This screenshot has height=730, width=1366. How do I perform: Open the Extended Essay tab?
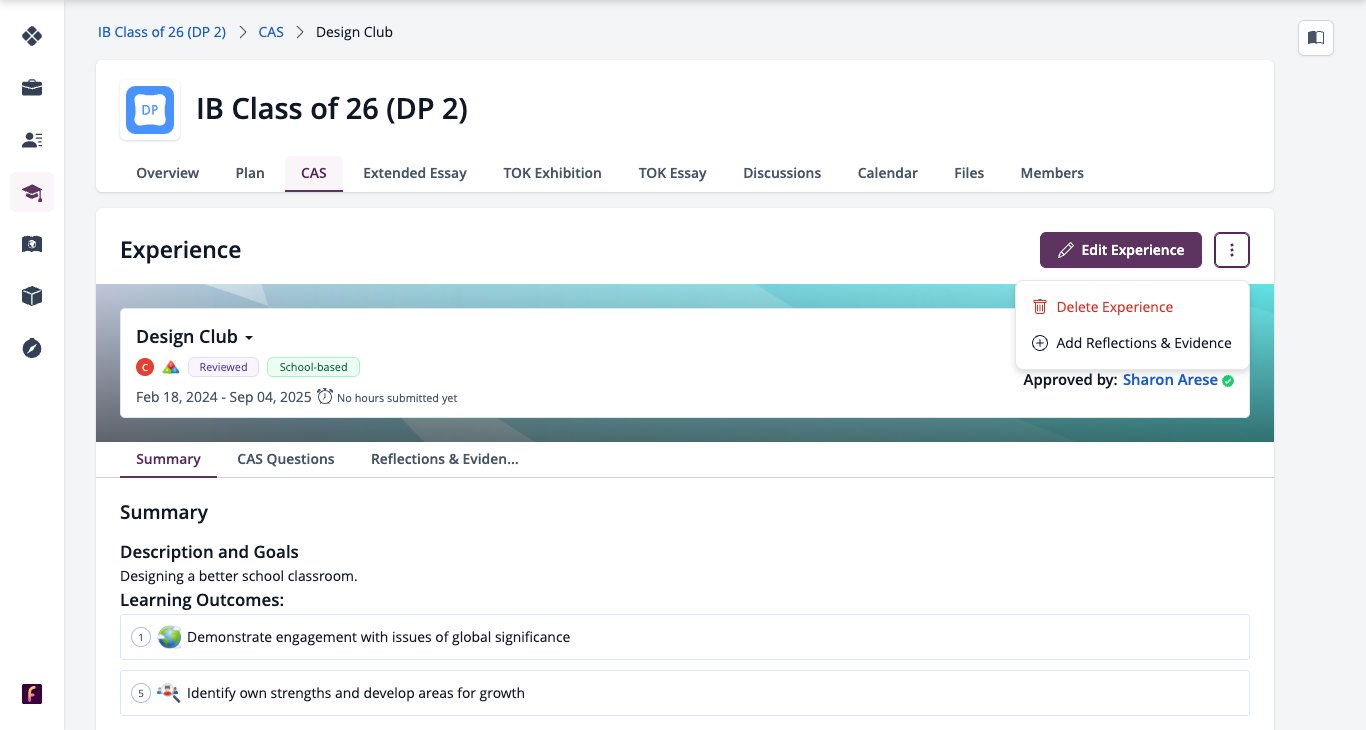click(x=415, y=173)
